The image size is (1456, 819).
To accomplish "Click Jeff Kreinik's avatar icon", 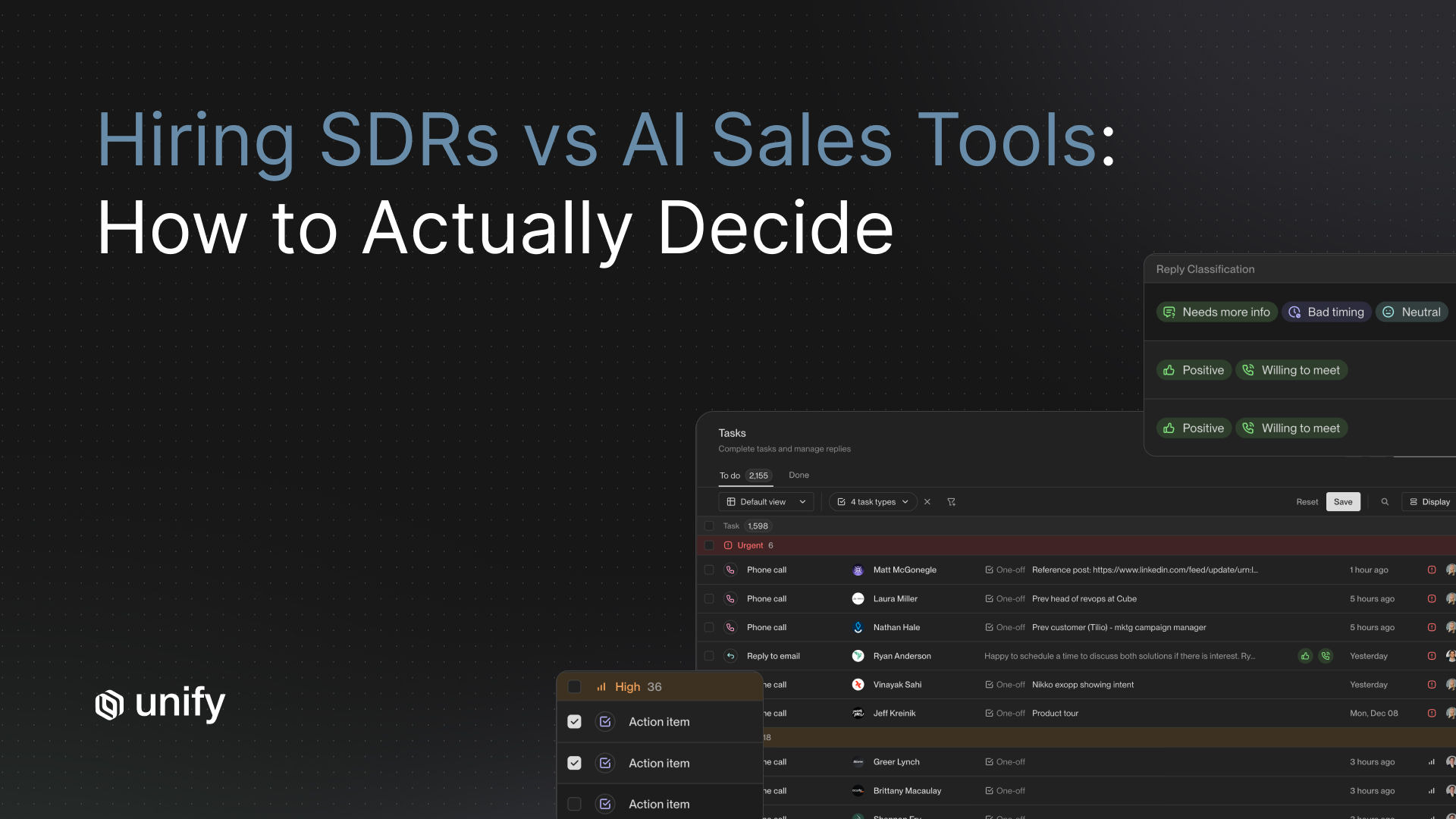I will [x=858, y=714].
